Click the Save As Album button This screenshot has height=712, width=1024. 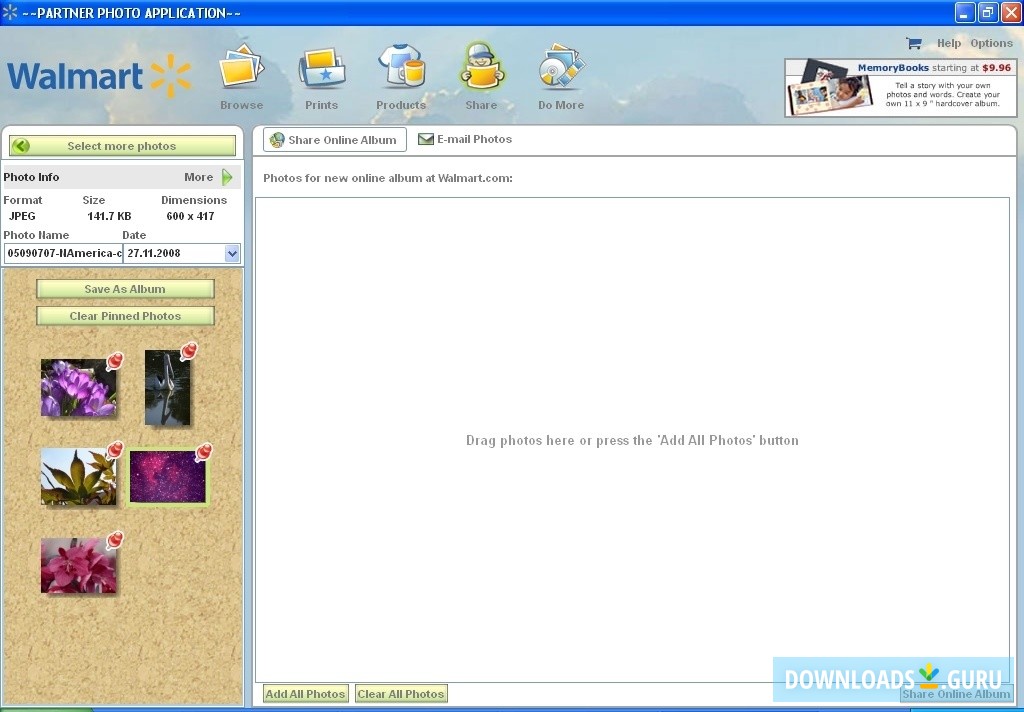(124, 289)
